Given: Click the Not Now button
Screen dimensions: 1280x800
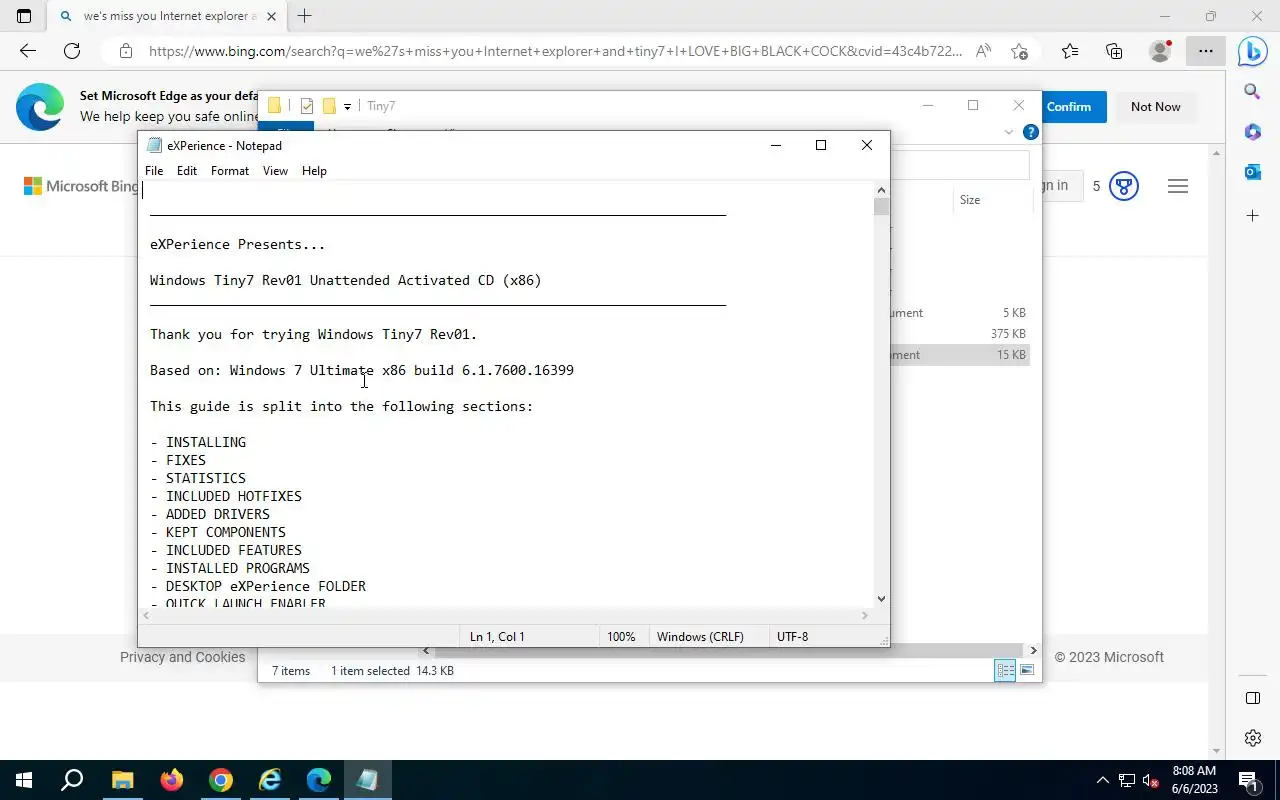Looking at the screenshot, I should (1155, 107).
